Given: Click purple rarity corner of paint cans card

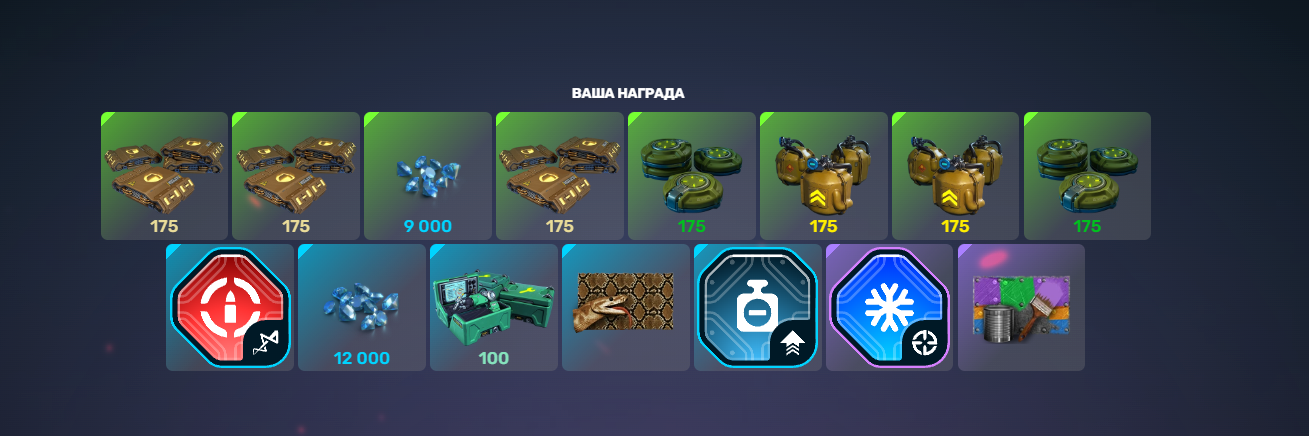Looking at the screenshot, I should point(963,249).
